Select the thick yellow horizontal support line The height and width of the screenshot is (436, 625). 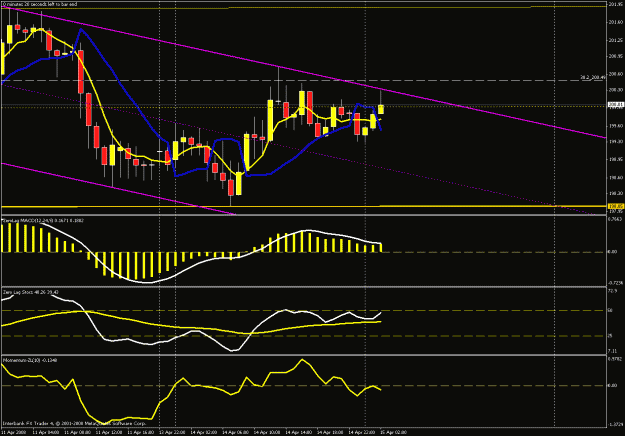(x=303, y=206)
